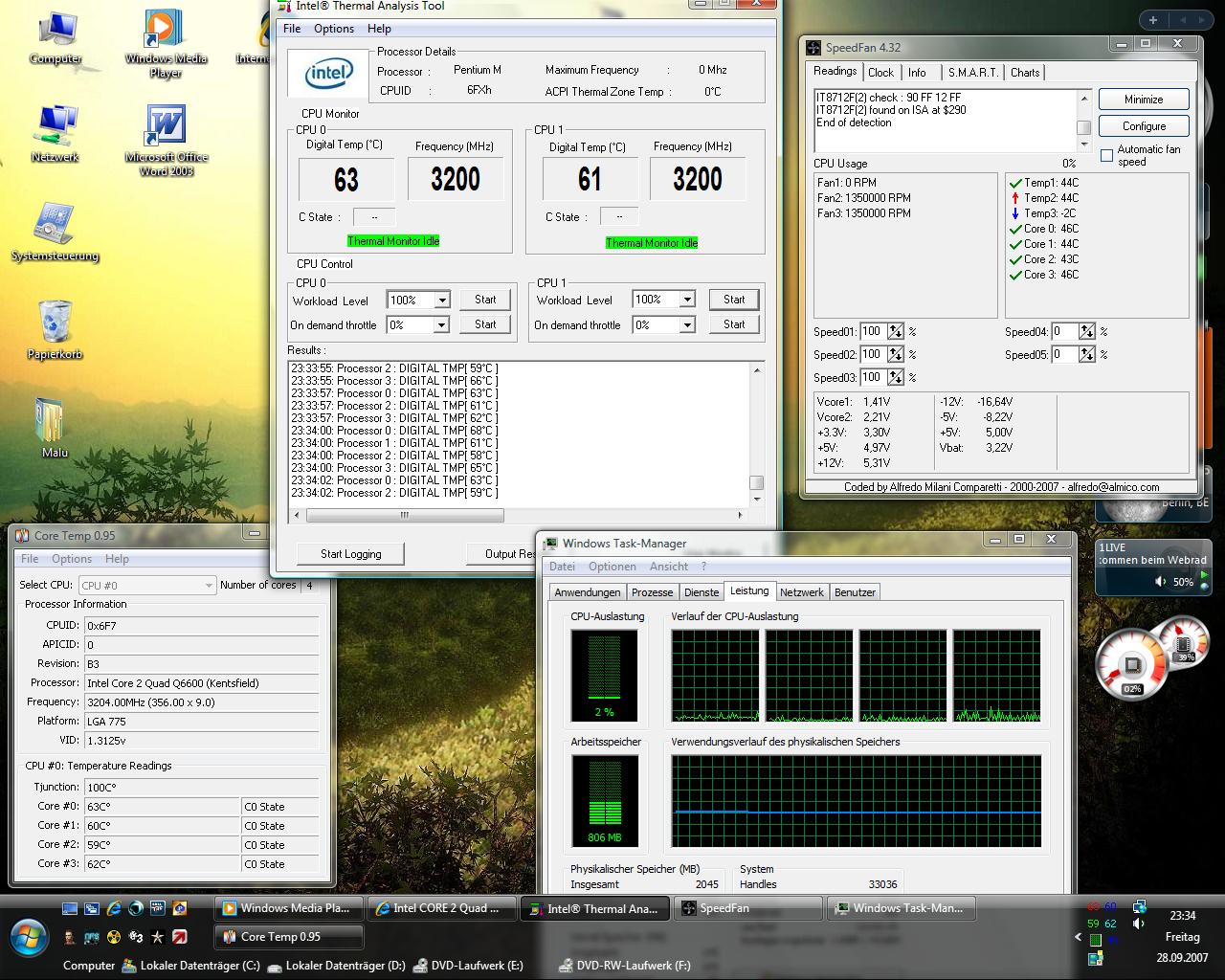Viewport: 1225px width, 980px height.
Task: Switch to S.M.A.R.T. tab in SpeedFan
Action: click(x=973, y=73)
